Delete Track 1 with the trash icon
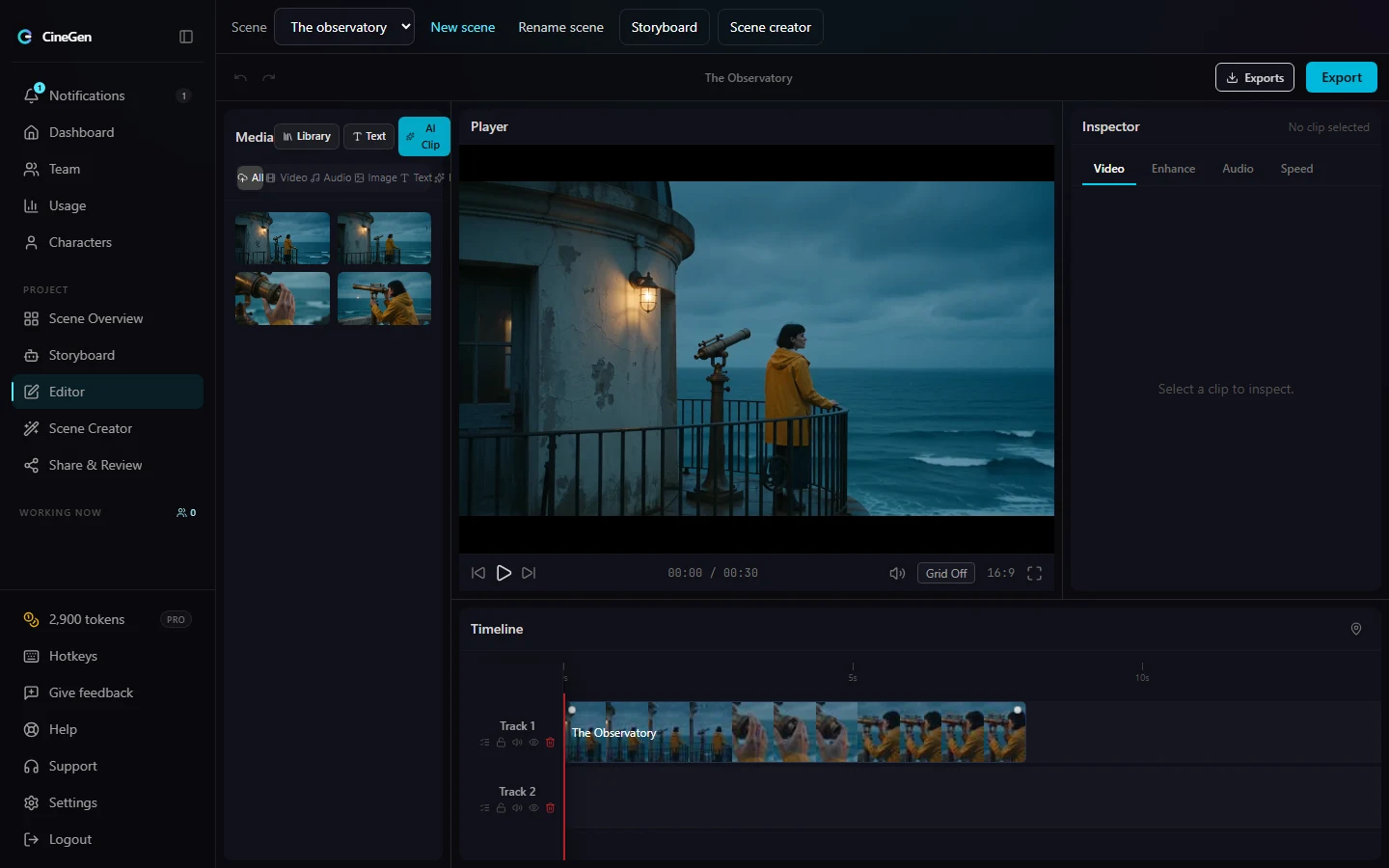The width and height of the screenshot is (1389, 868). coord(551,743)
